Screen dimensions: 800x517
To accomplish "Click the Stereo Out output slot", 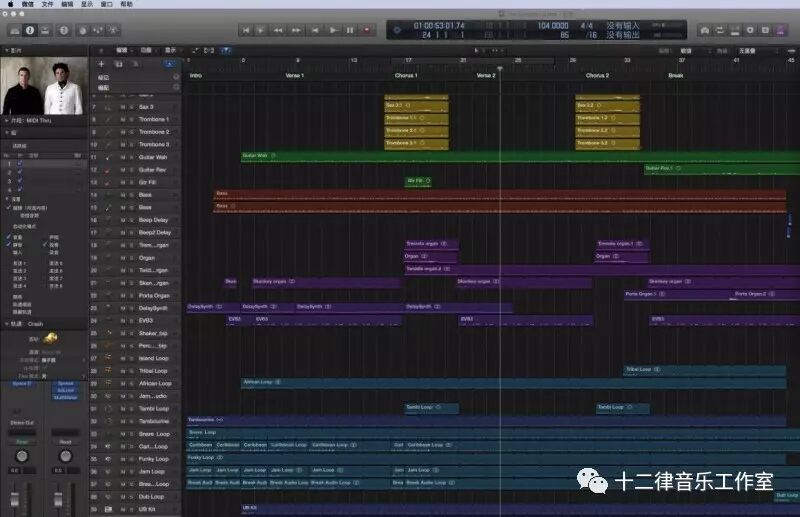I will point(22,423).
